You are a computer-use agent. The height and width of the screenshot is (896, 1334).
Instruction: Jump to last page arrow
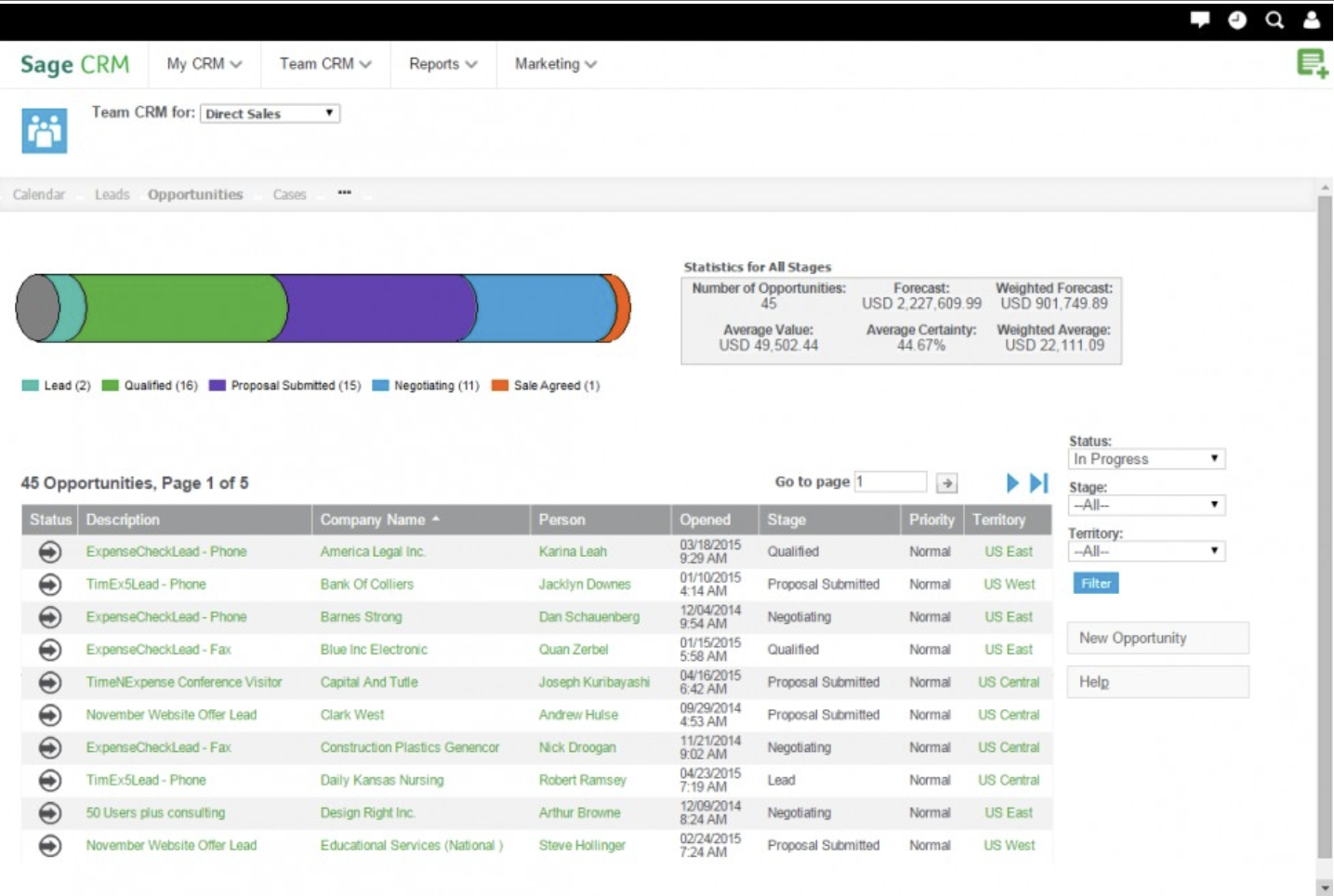coord(1039,482)
